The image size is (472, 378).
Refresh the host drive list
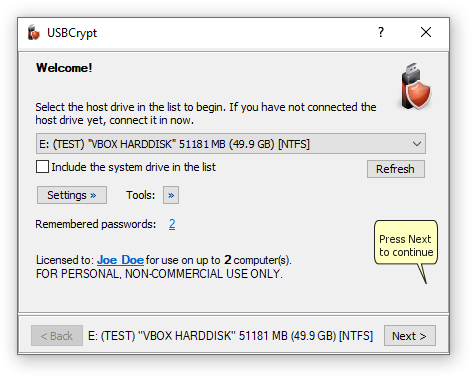pyautogui.click(x=396, y=169)
